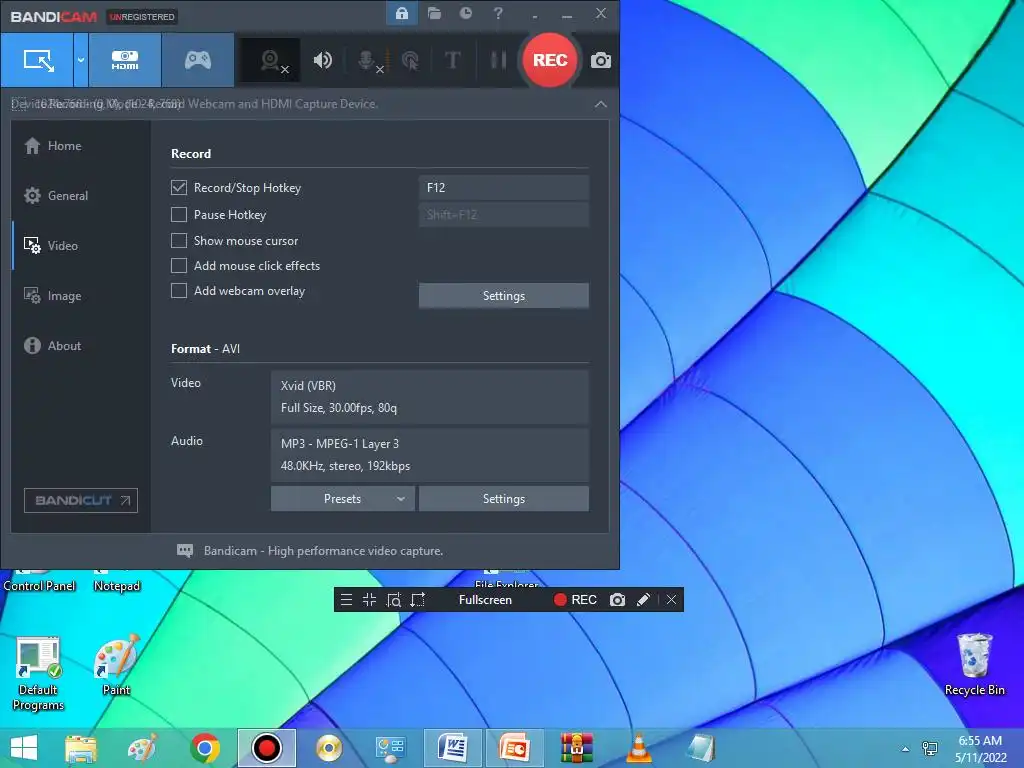Start recording with red REC button
The height and width of the screenshot is (768, 1024).
pyautogui.click(x=550, y=60)
